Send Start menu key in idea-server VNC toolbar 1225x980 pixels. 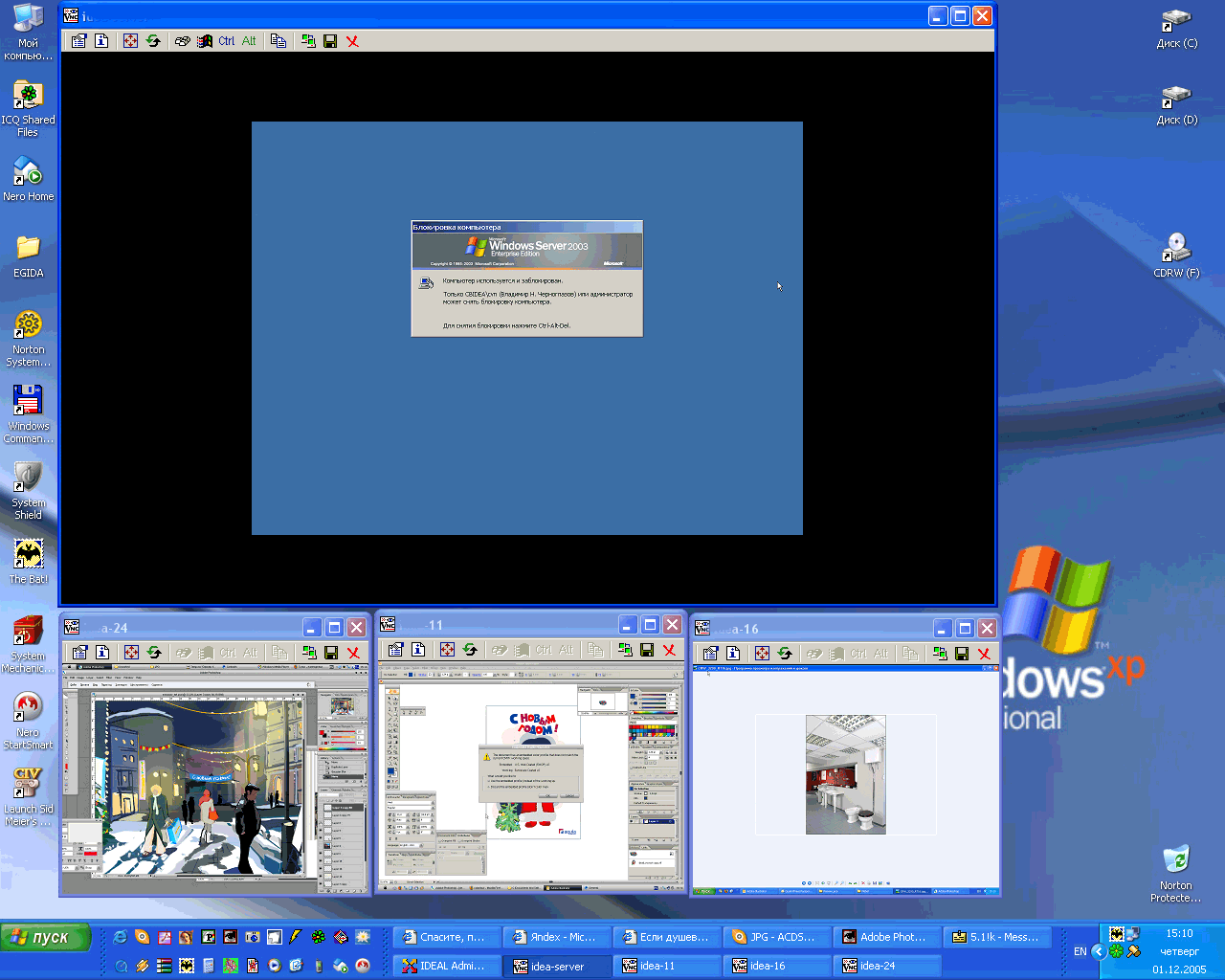click(x=204, y=41)
